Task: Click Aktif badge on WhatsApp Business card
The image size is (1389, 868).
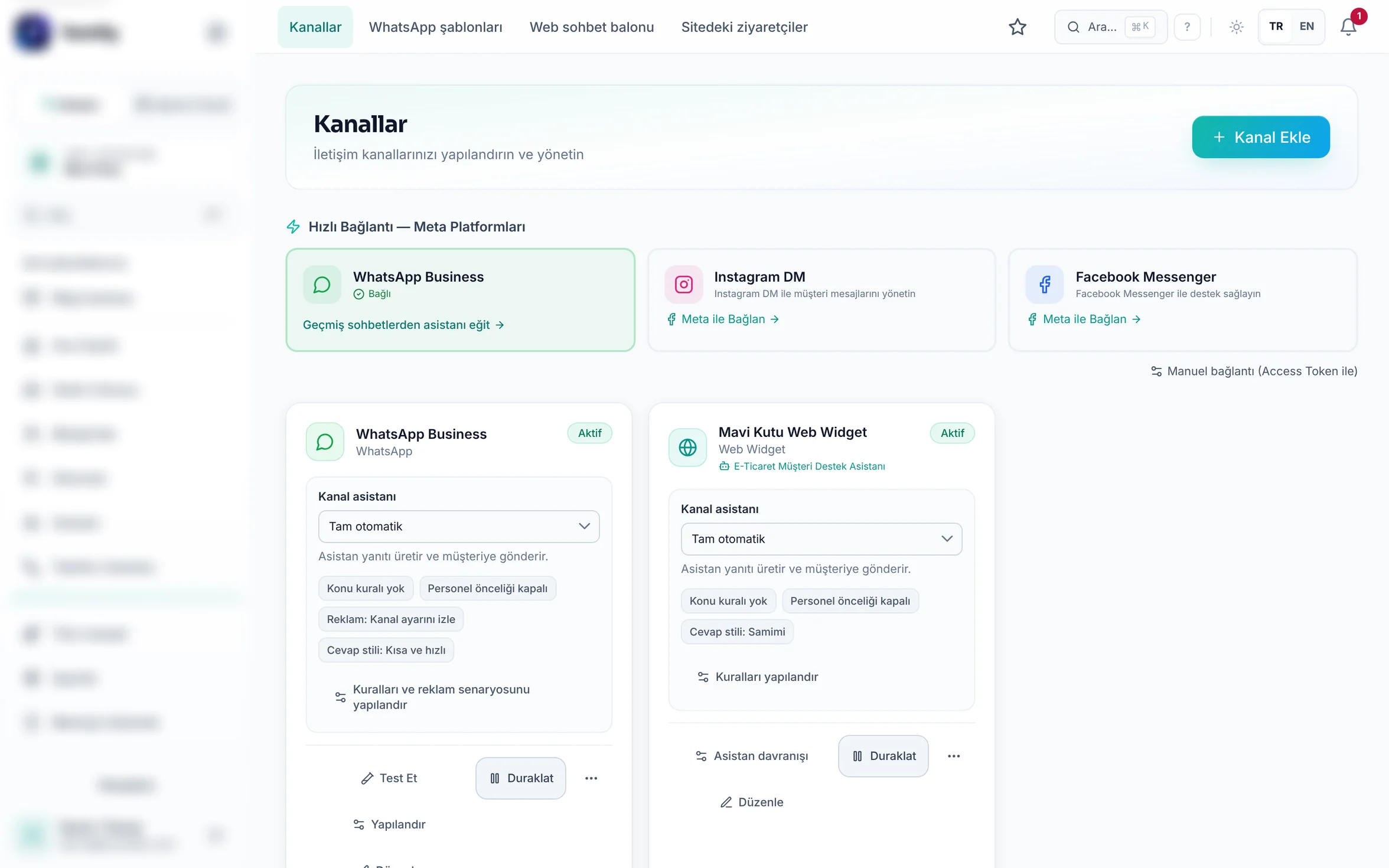Action: click(589, 433)
